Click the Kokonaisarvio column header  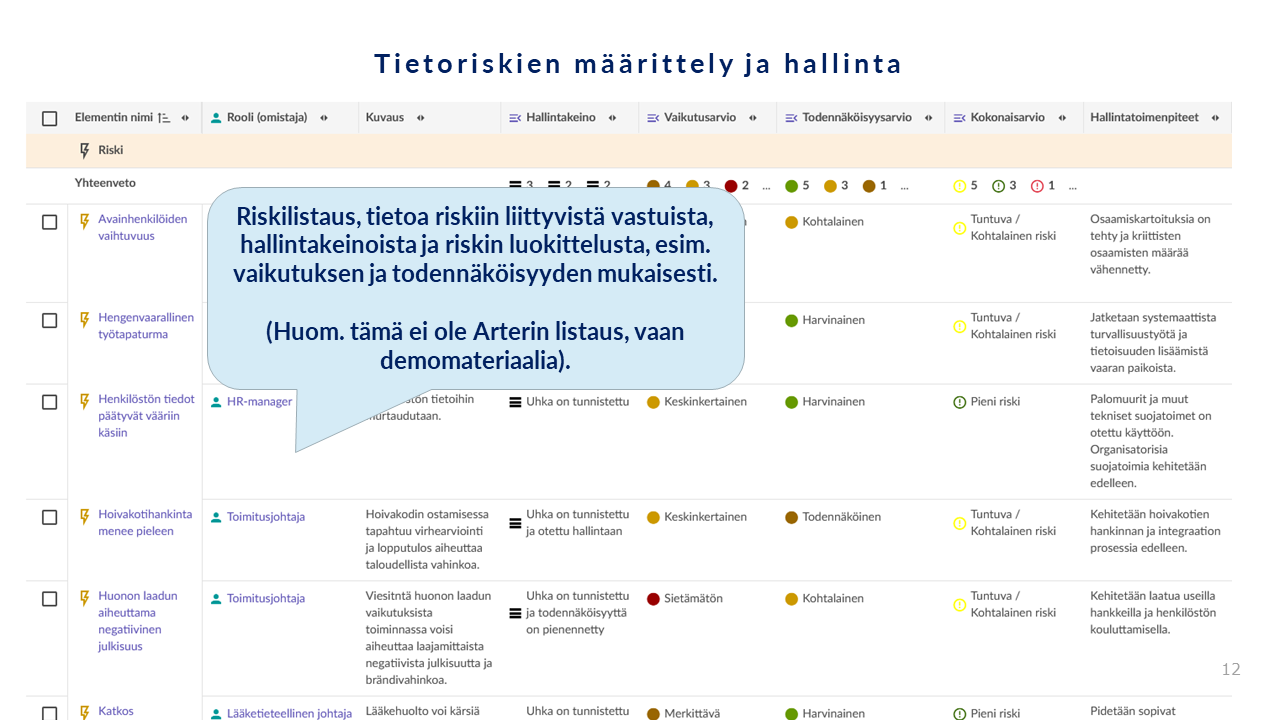click(x=1007, y=118)
